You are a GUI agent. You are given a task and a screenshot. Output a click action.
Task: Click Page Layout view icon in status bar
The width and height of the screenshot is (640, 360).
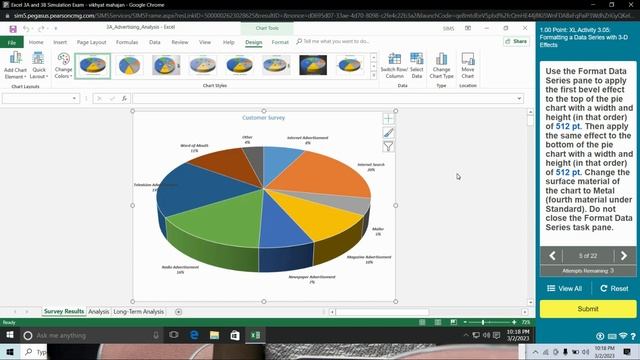[x=438, y=322]
